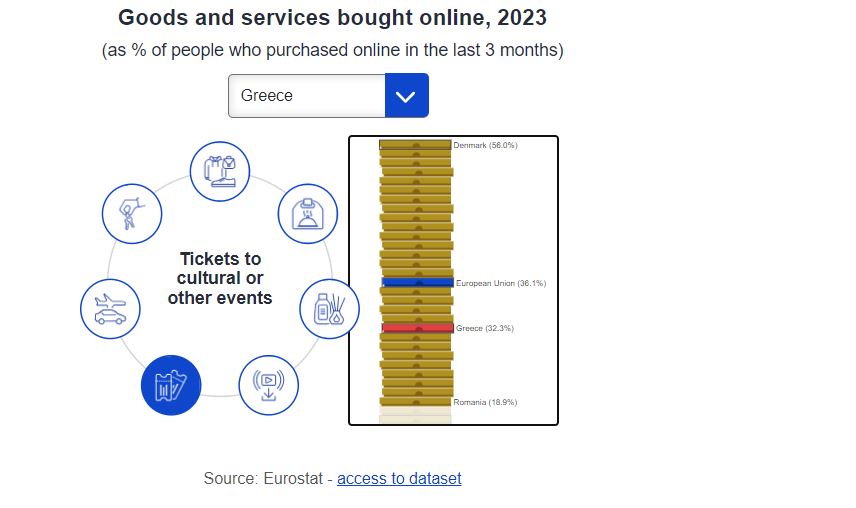Click the Romania bar near chart bottom
This screenshot has height=508, width=856.
(x=415, y=402)
